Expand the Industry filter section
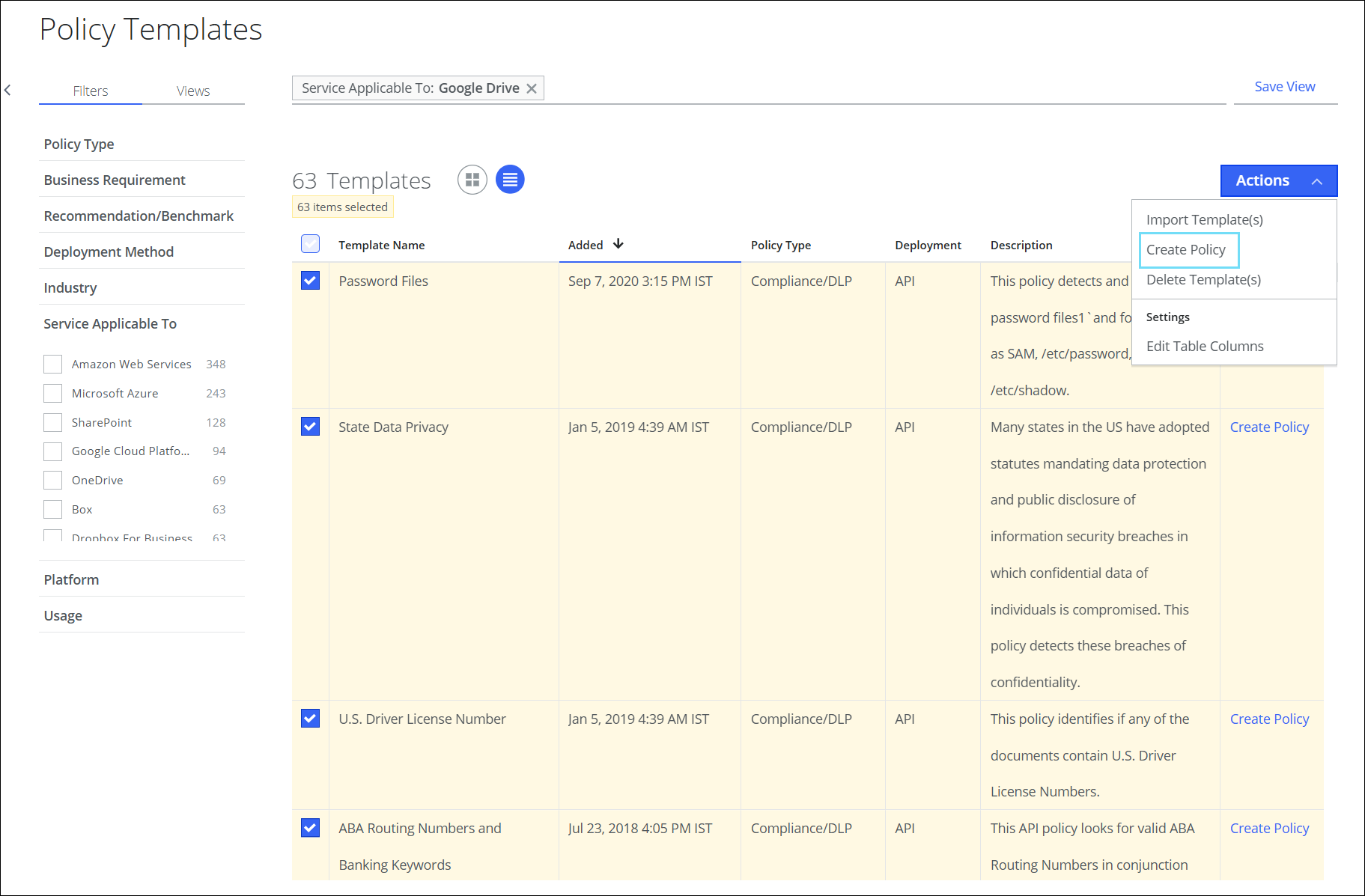The image size is (1365, 896). tap(70, 287)
